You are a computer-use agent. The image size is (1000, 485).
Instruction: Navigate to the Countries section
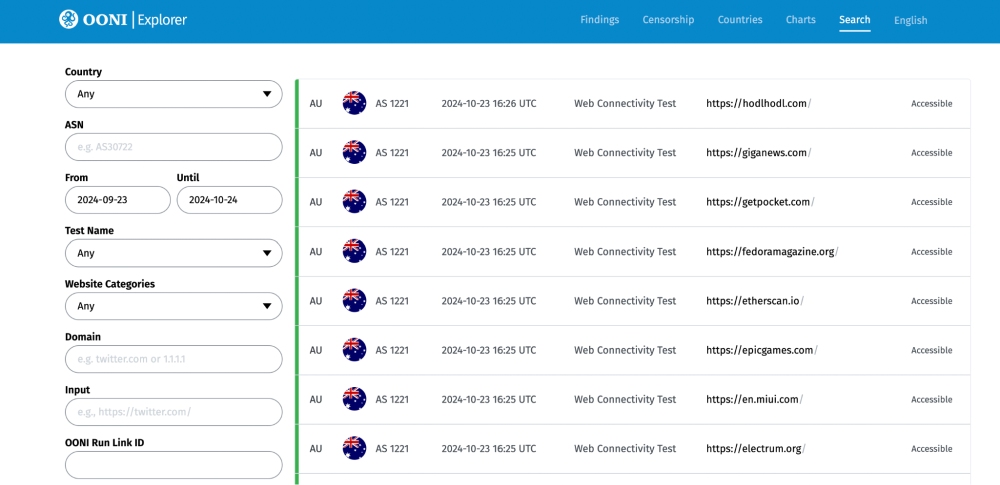pos(740,20)
